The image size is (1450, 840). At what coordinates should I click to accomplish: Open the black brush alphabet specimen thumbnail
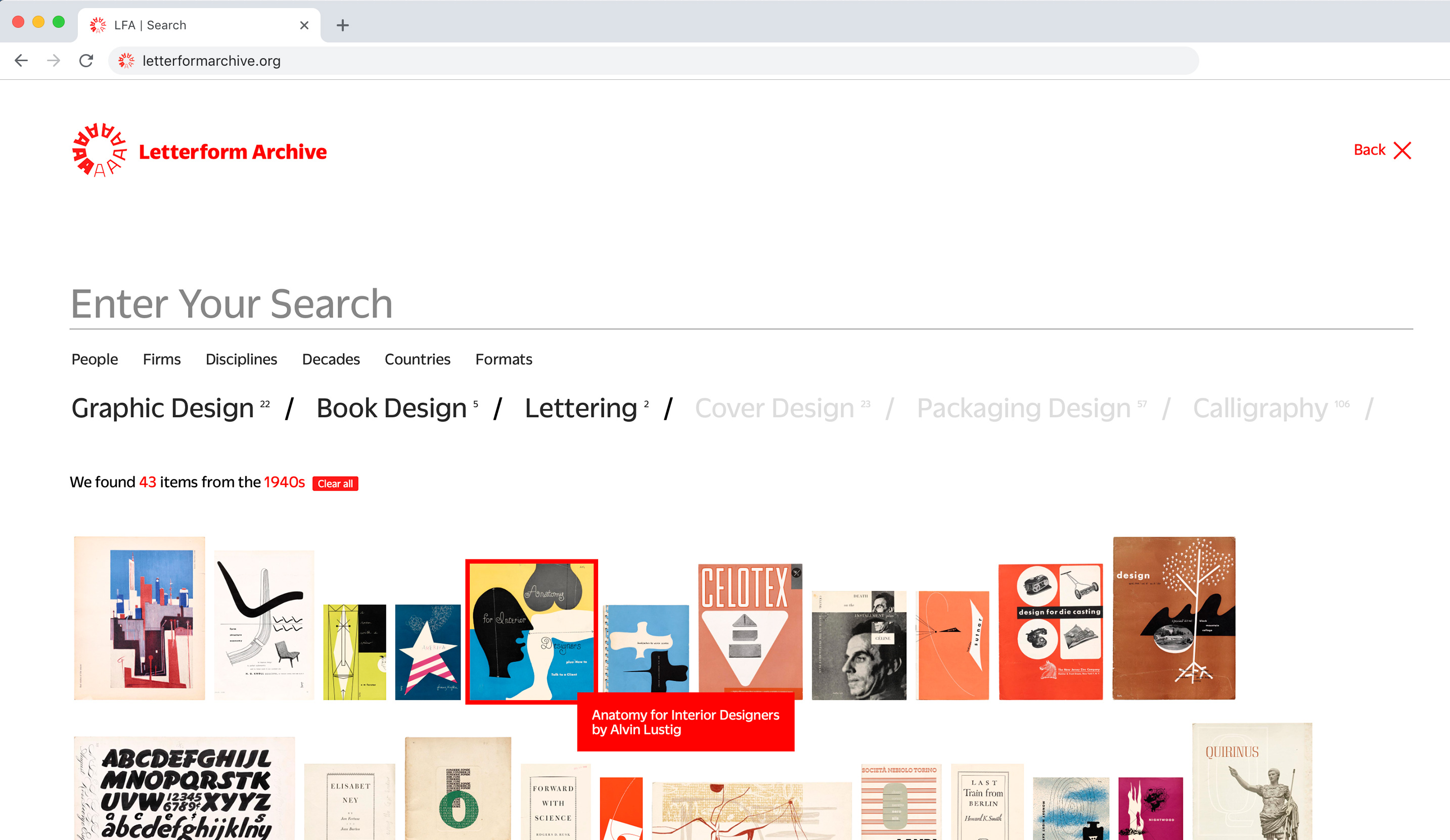[184, 788]
